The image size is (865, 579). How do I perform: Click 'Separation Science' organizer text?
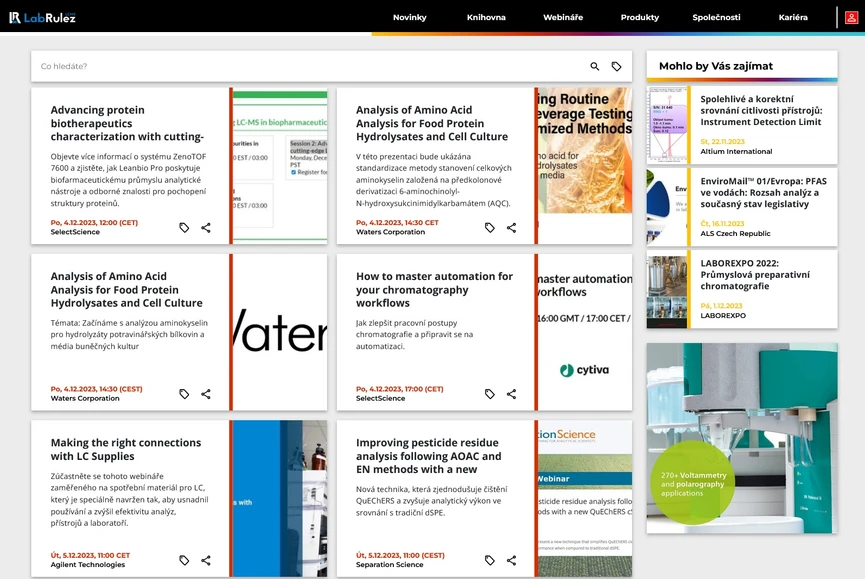click(x=389, y=565)
